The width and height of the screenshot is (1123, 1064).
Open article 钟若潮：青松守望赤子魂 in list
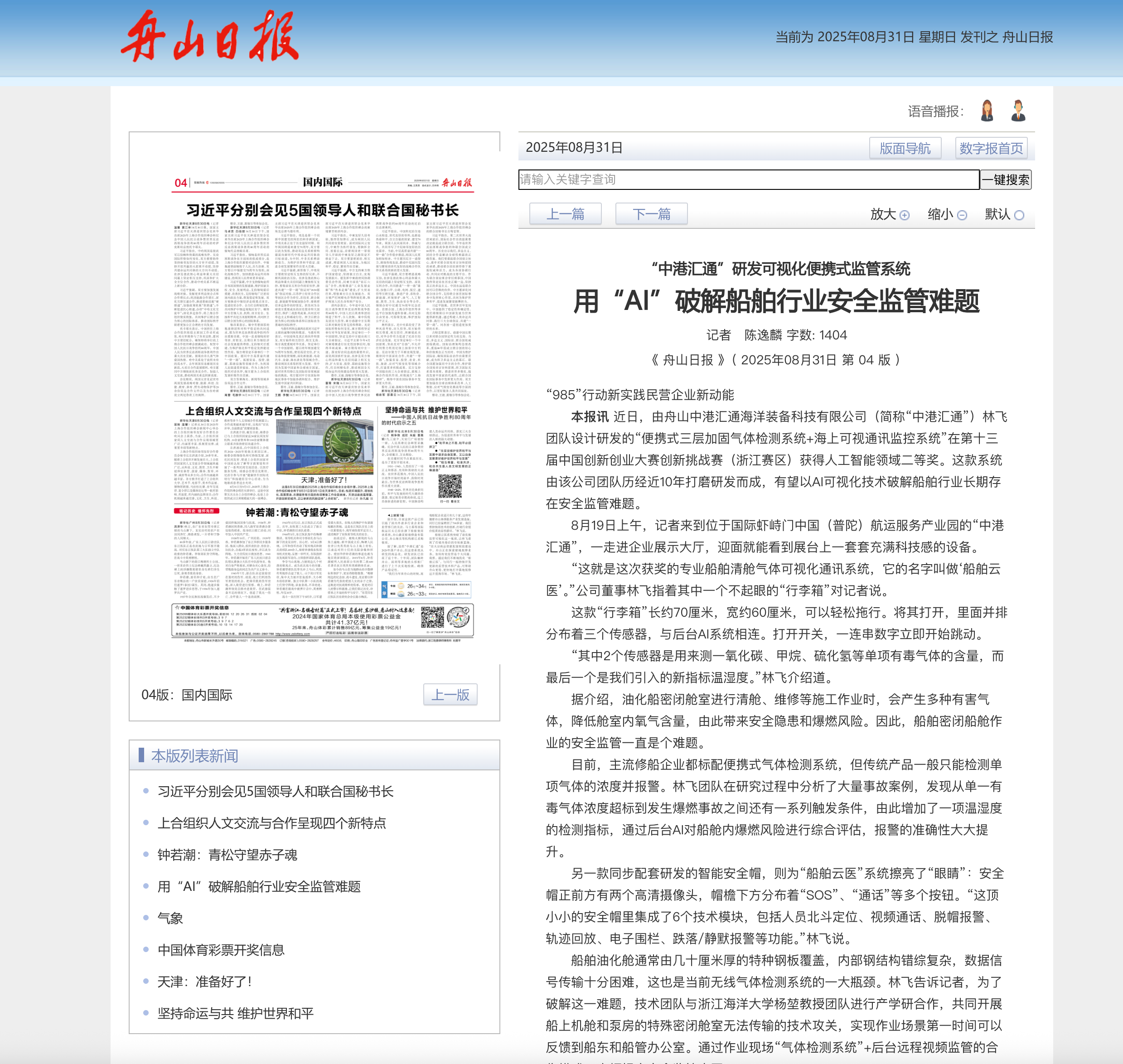pos(227,855)
